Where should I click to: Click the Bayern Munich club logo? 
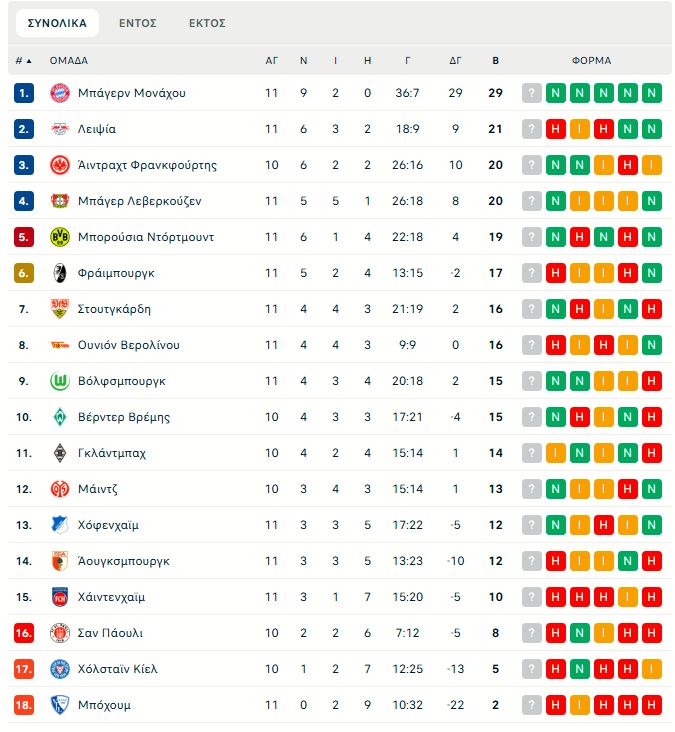click(60, 93)
